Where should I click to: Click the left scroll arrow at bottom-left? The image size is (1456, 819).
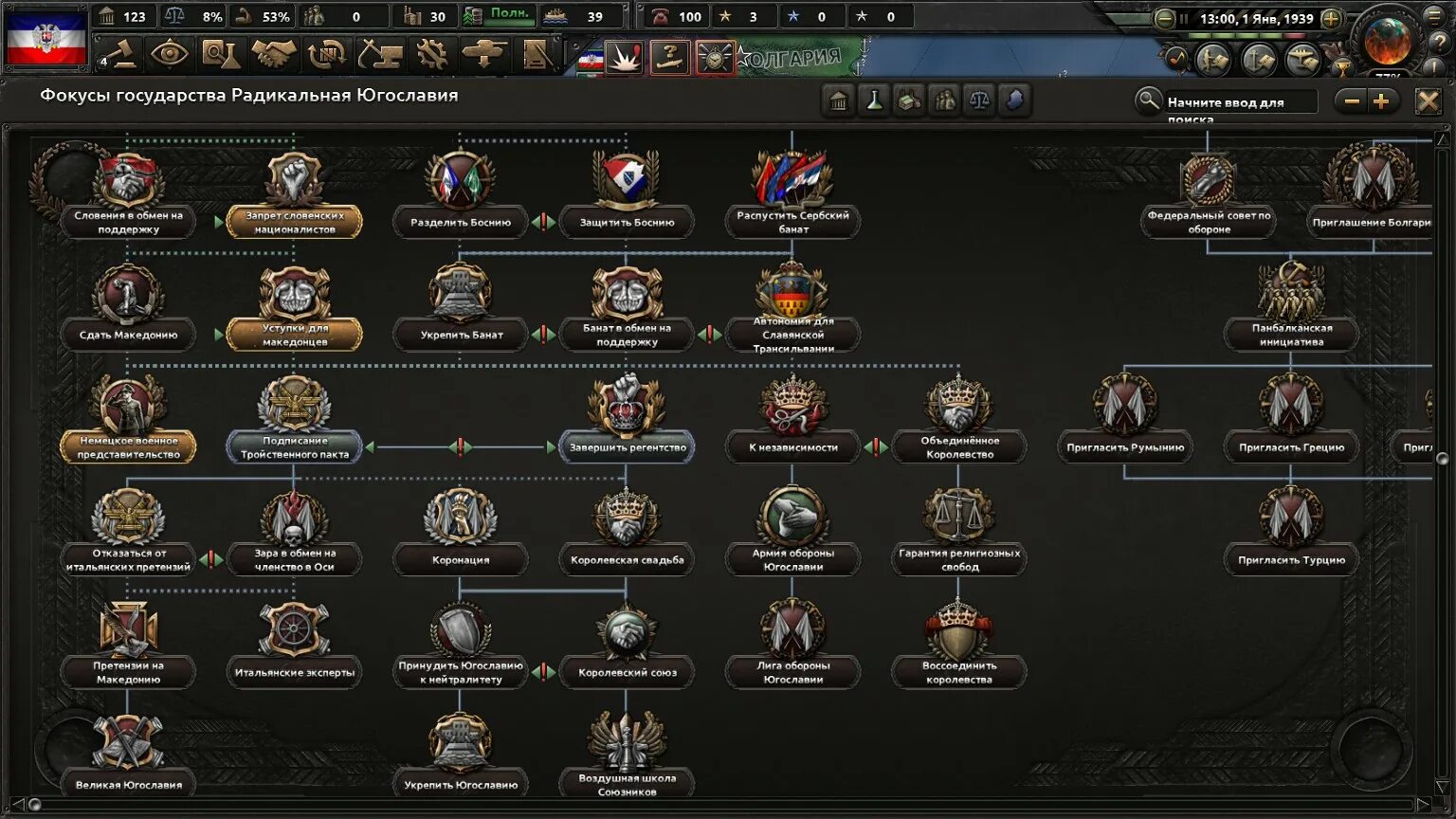point(19,805)
